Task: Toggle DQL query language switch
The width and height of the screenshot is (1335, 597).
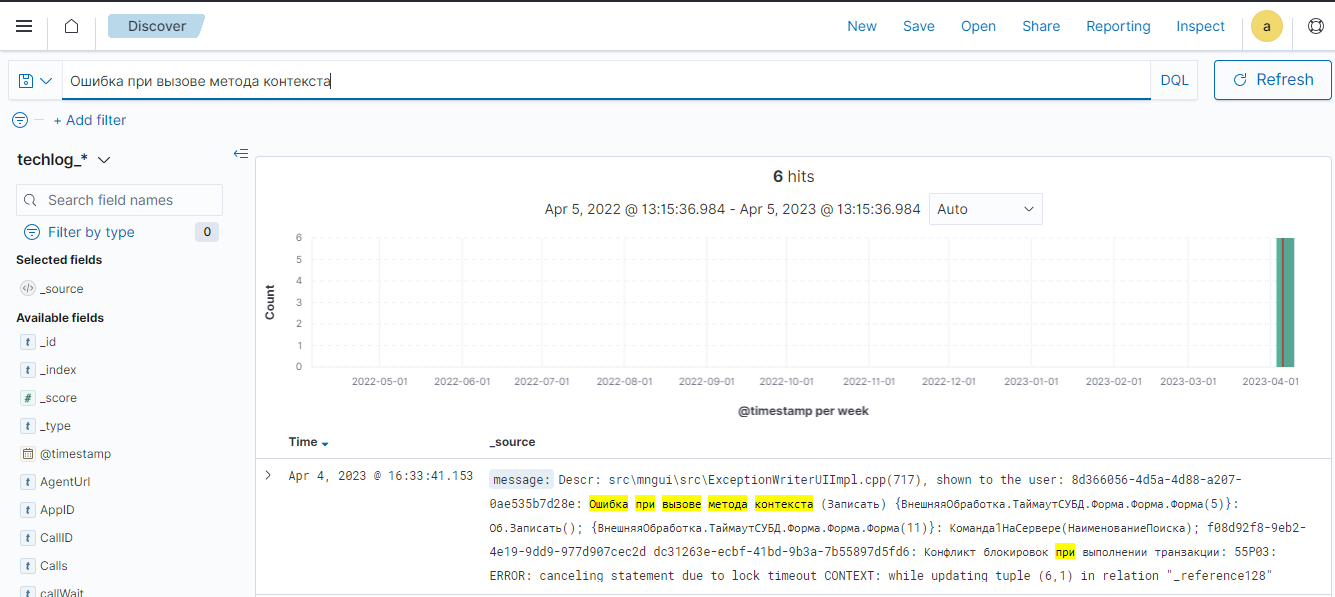Action: [1174, 80]
